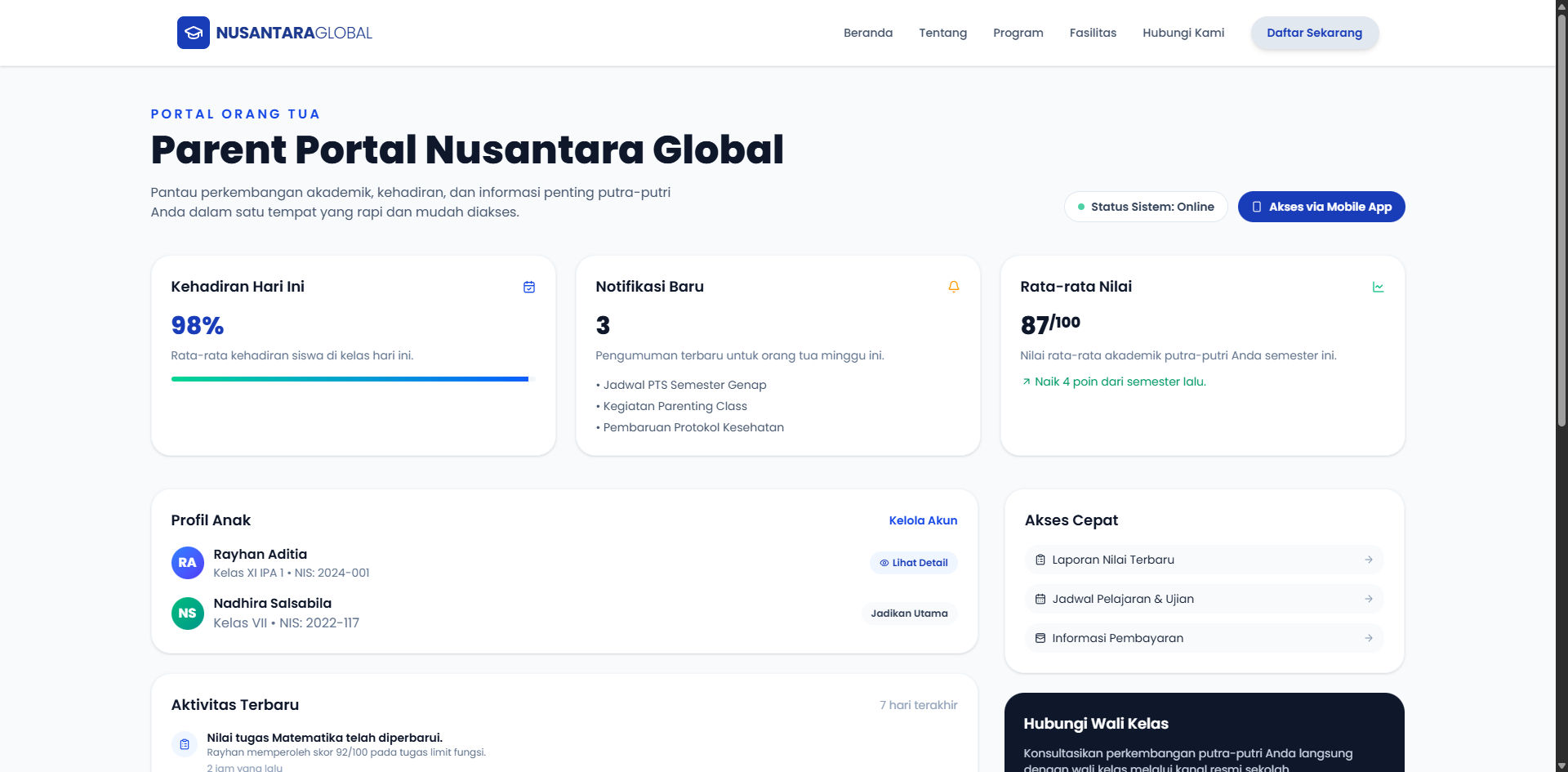Click the arrow on Informasi Pembayaran row
The height and width of the screenshot is (772, 1568).
(1369, 638)
